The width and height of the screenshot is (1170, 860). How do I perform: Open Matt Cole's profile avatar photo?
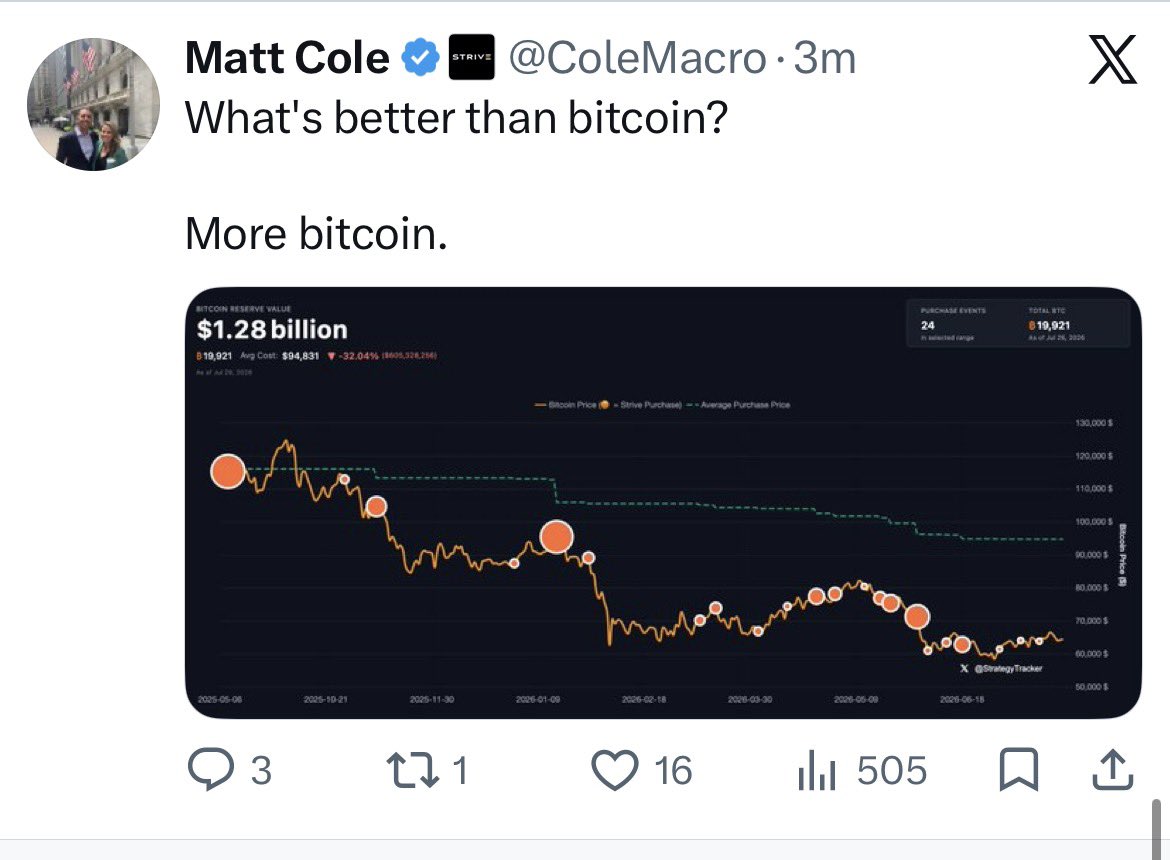click(x=93, y=104)
